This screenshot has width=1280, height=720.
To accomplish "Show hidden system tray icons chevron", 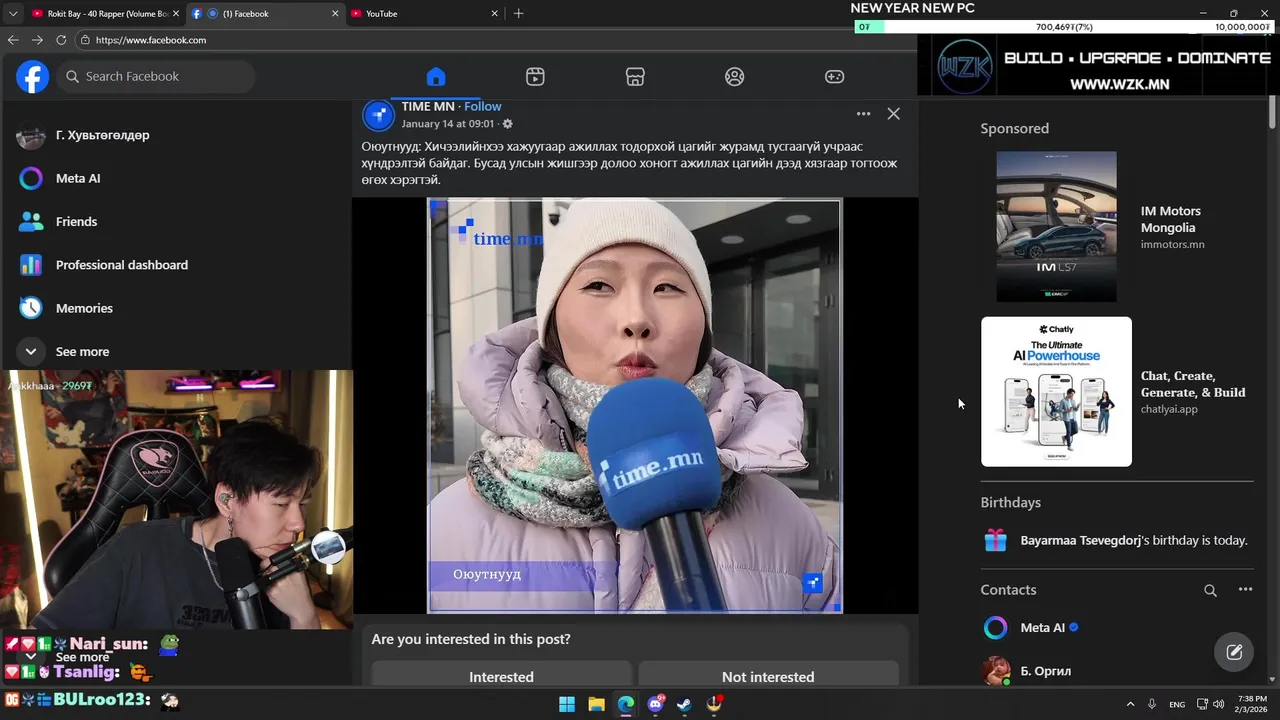I will (1130, 704).
